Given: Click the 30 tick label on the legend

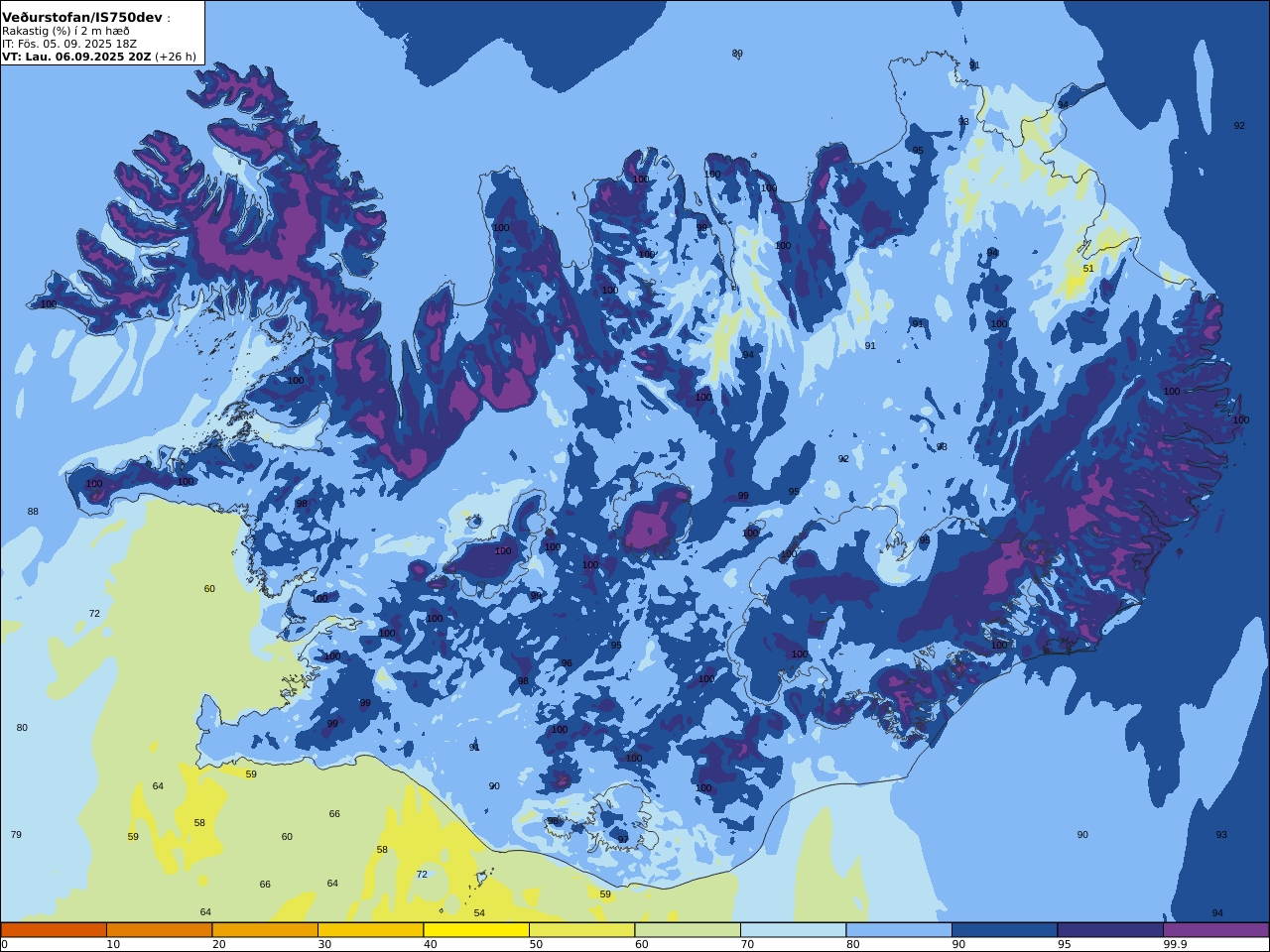Looking at the screenshot, I should (324, 944).
